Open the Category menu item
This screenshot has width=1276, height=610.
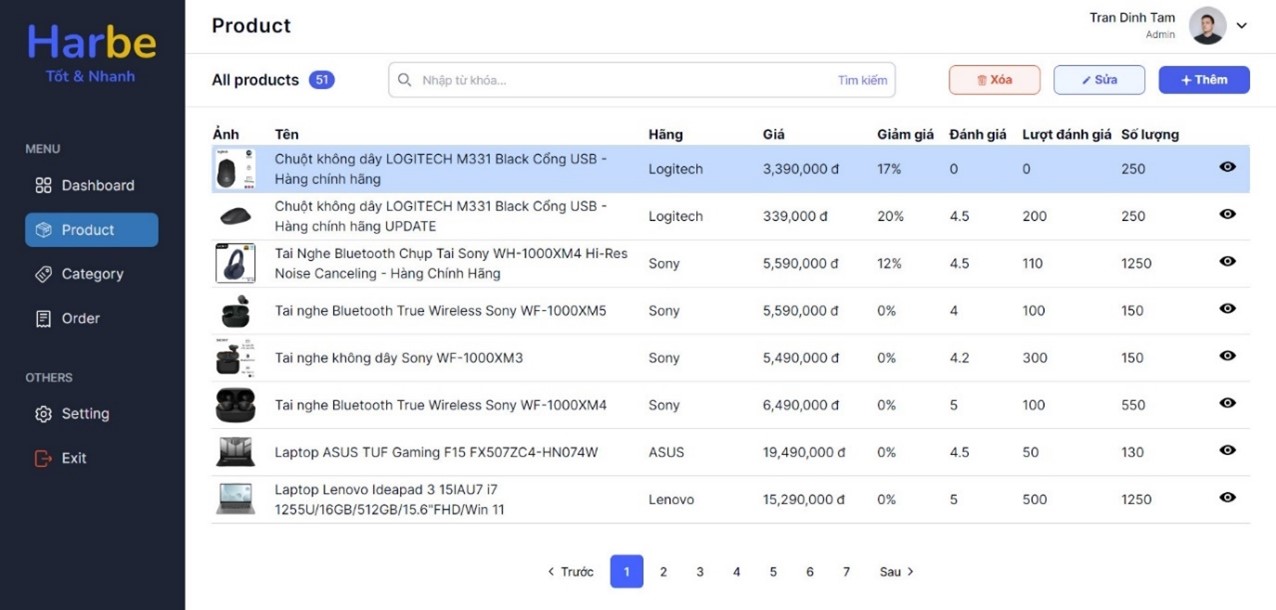pos(91,274)
